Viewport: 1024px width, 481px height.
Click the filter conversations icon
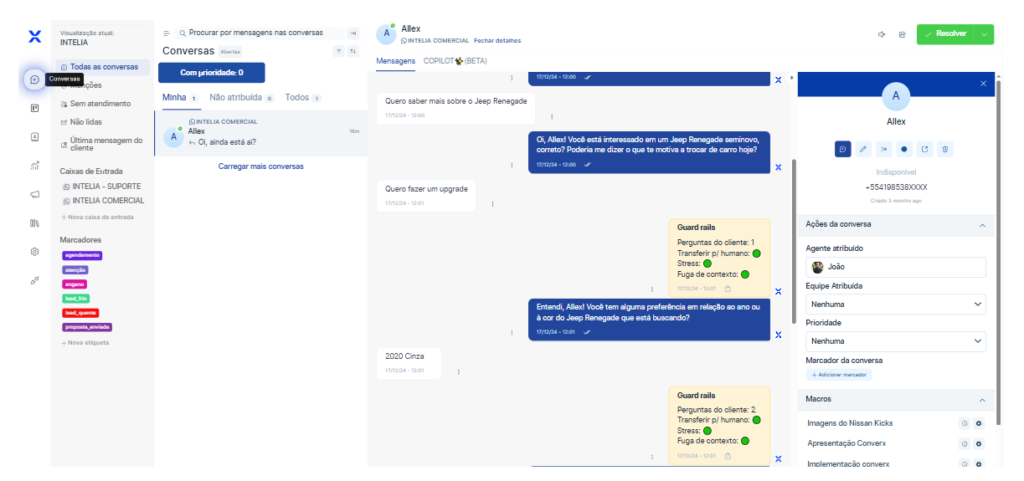click(338, 51)
